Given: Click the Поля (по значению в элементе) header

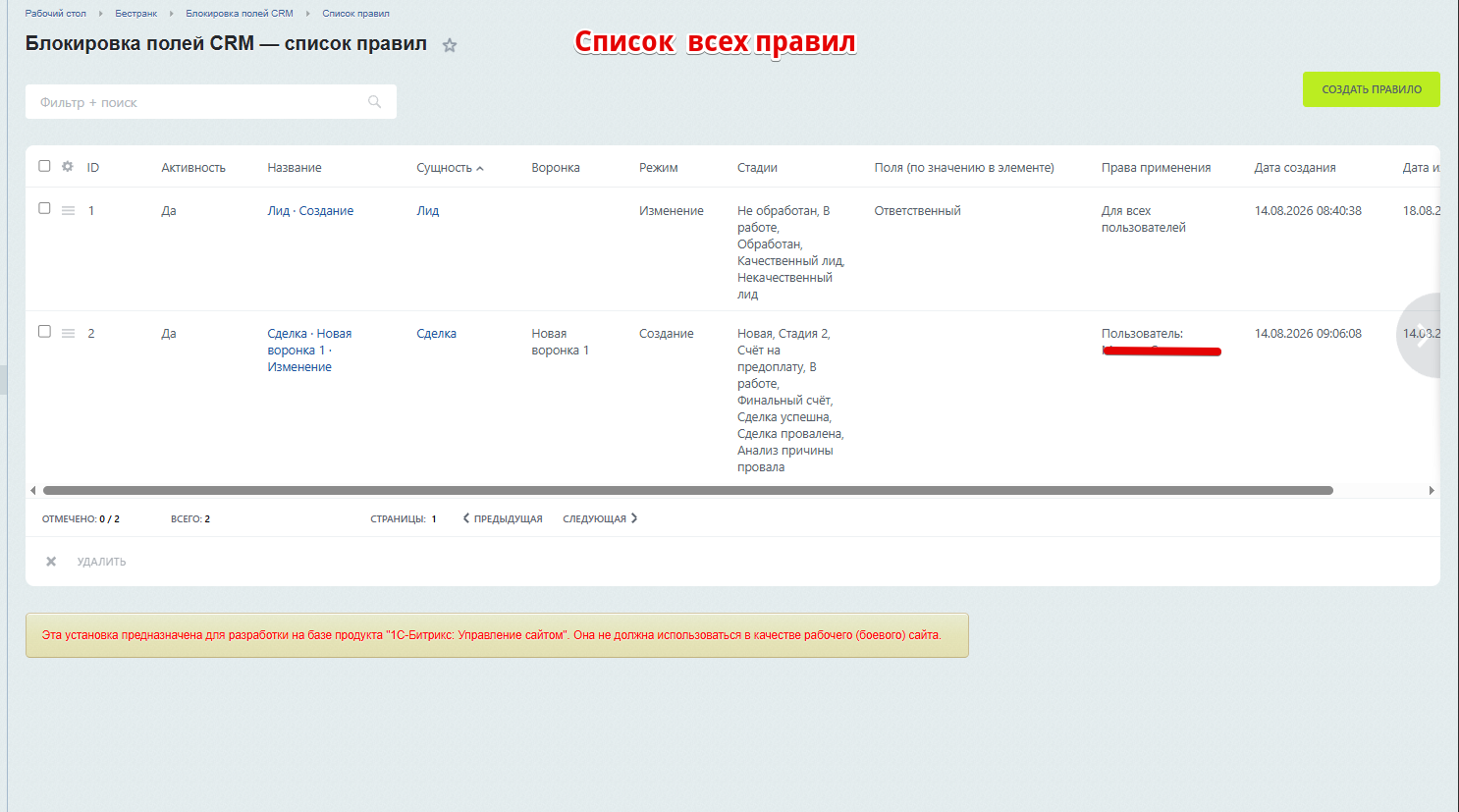Looking at the screenshot, I should click(x=964, y=168).
